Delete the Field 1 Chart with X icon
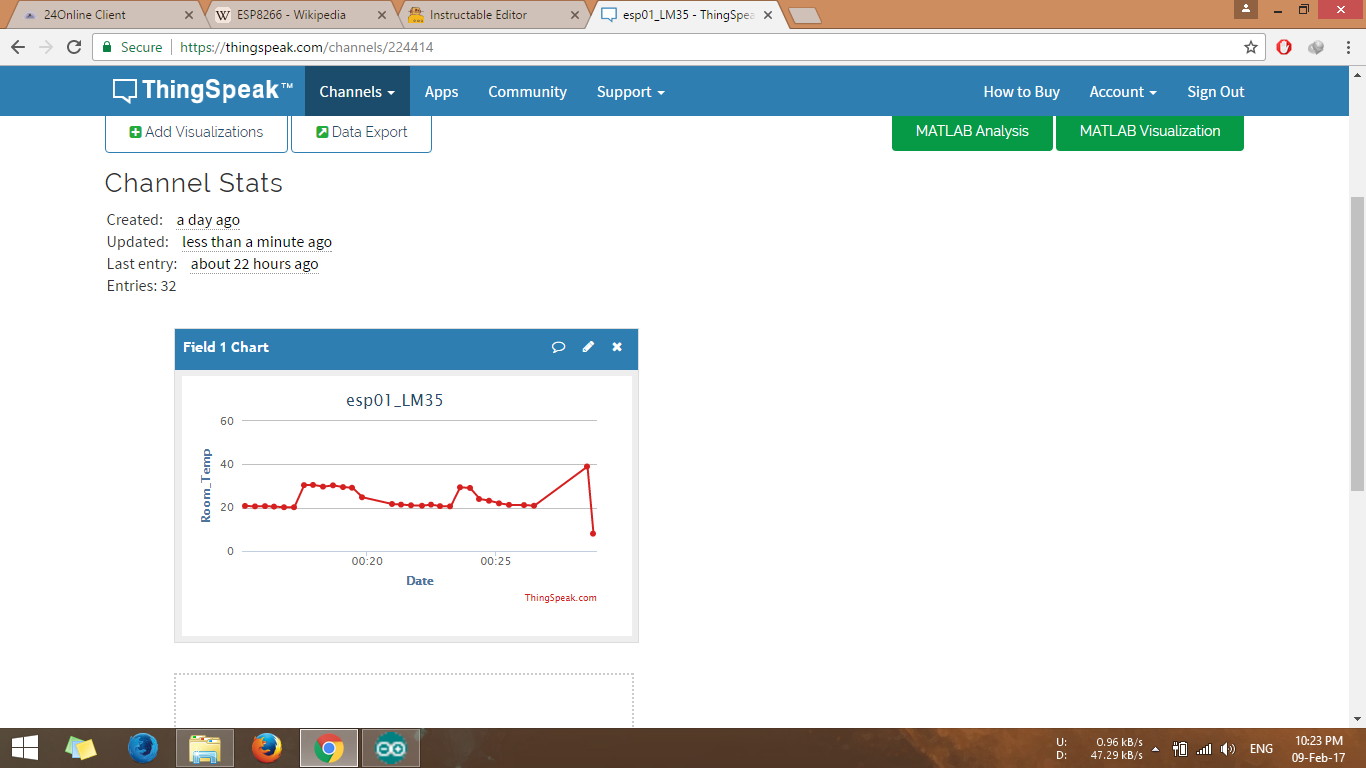Viewport: 1366px width, 768px height. pos(616,347)
